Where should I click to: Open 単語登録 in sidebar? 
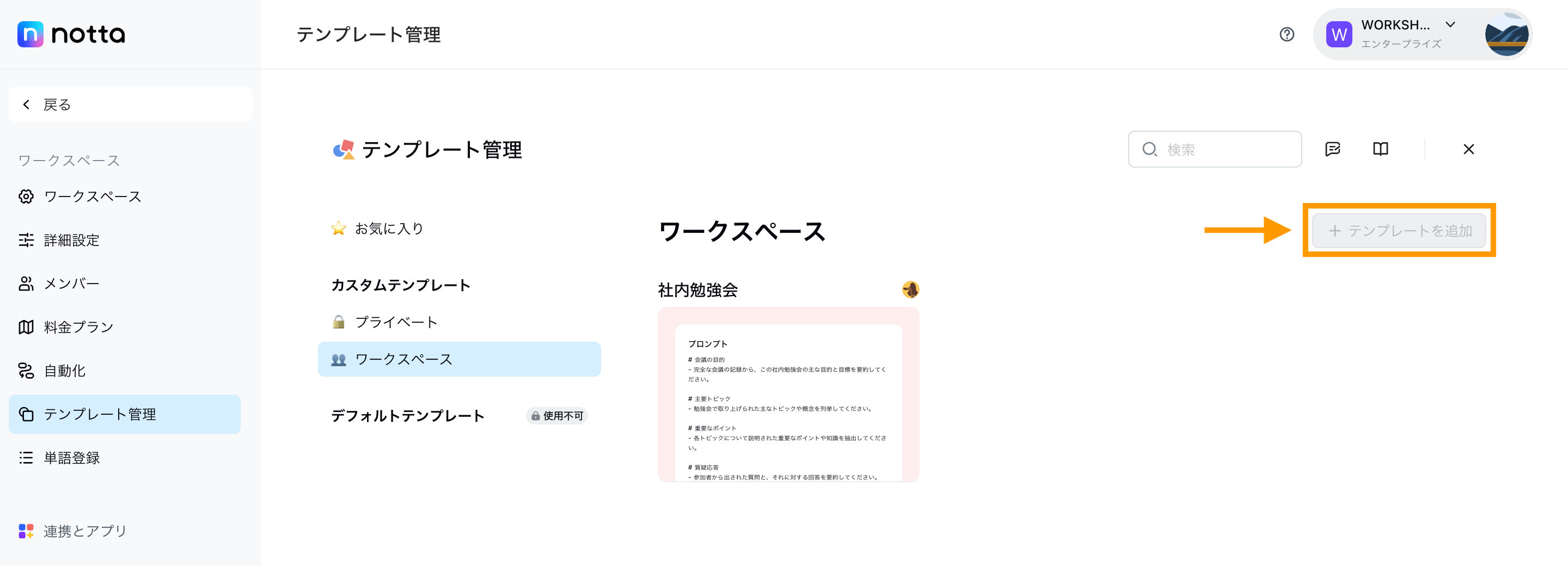click(x=124, y=458)
